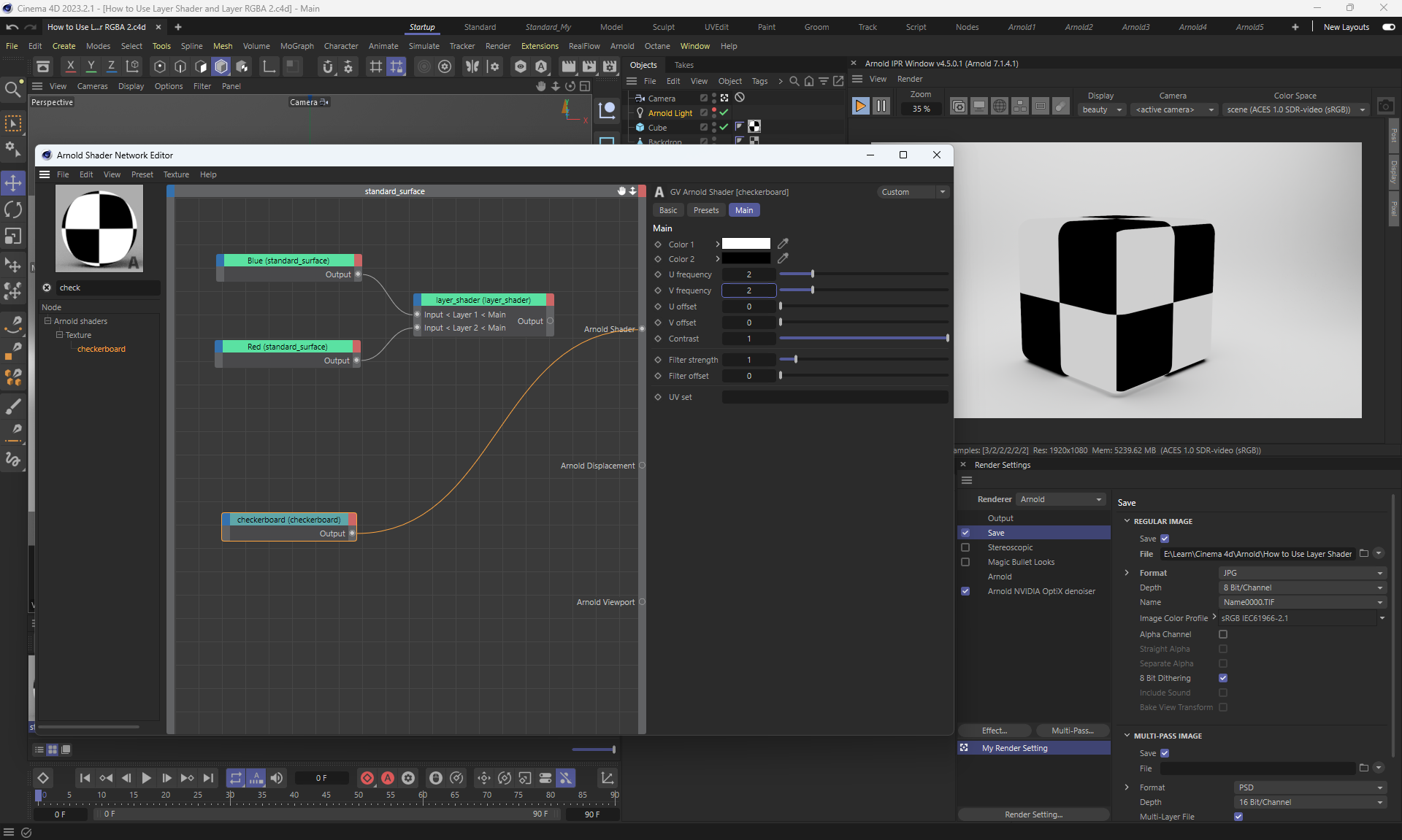Pause the Arnold IPR render
1402x840 pixels.
[881, 107]
